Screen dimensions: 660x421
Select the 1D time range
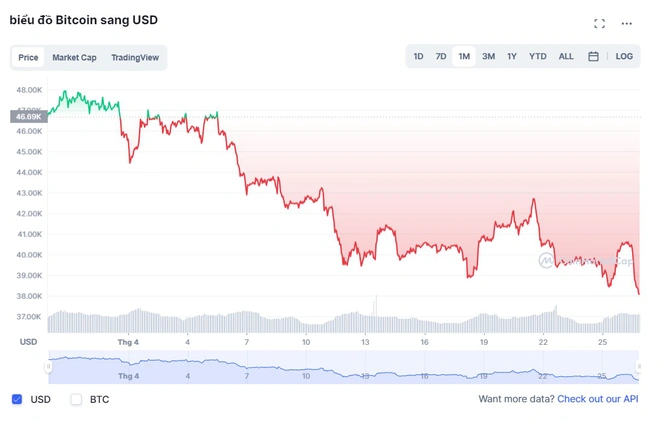click(418, 57)
